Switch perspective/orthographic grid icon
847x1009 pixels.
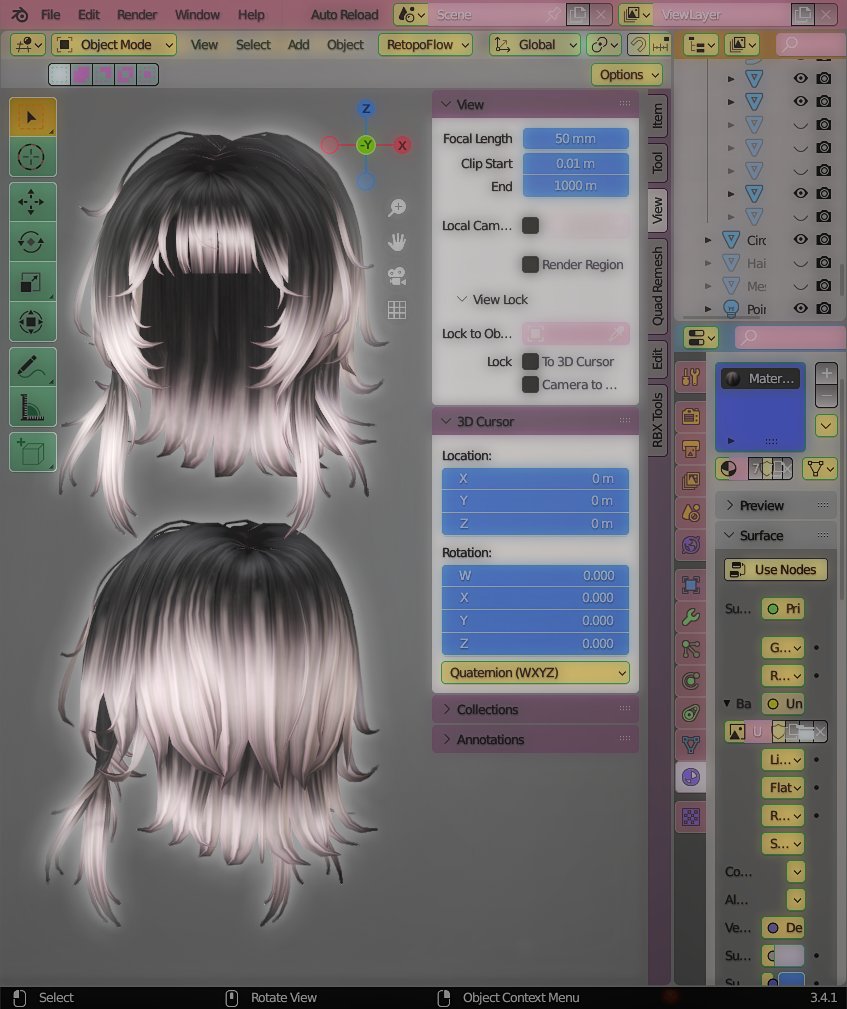[x=397, y=310]
